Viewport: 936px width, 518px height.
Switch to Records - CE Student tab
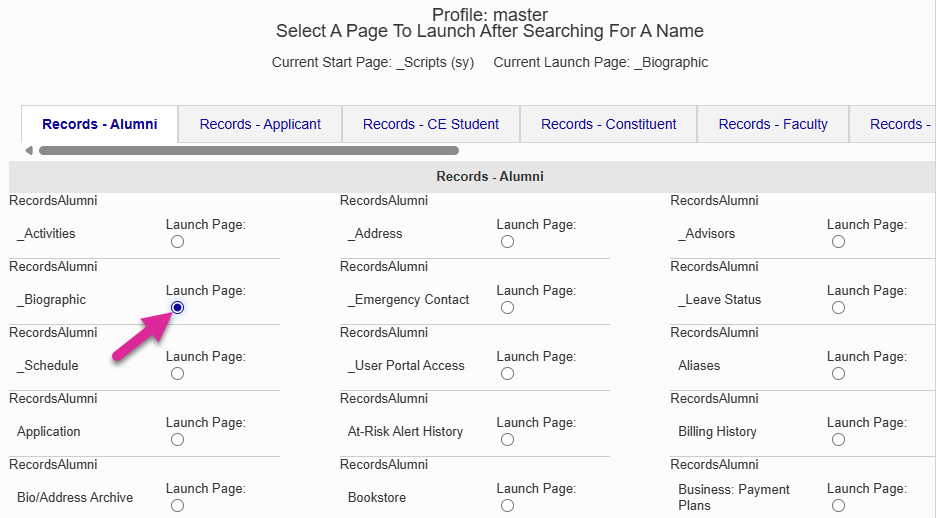[x=431, y=124]
